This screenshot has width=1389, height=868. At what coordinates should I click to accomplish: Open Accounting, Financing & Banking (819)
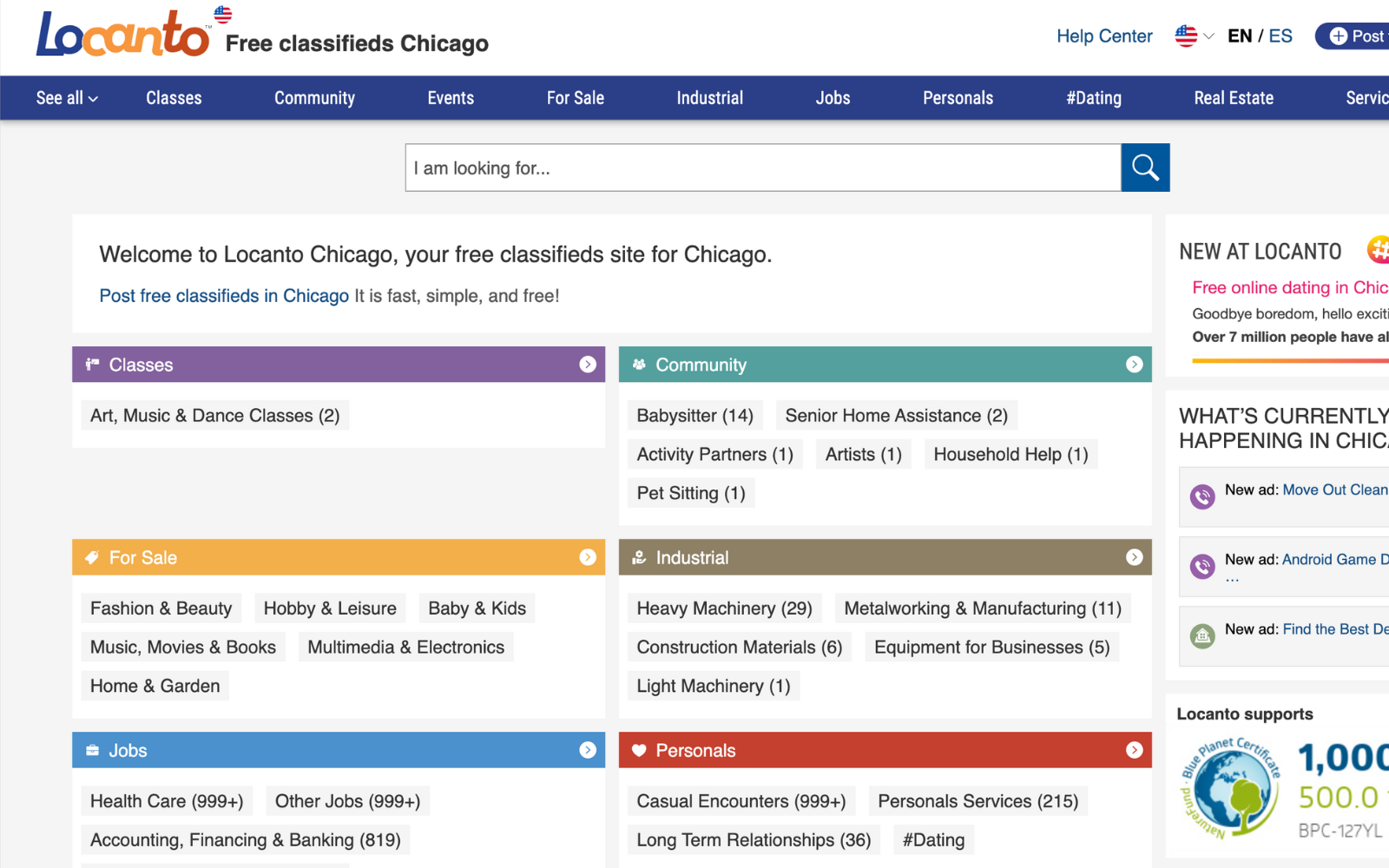pyautogui.click(x=246, y=839)
